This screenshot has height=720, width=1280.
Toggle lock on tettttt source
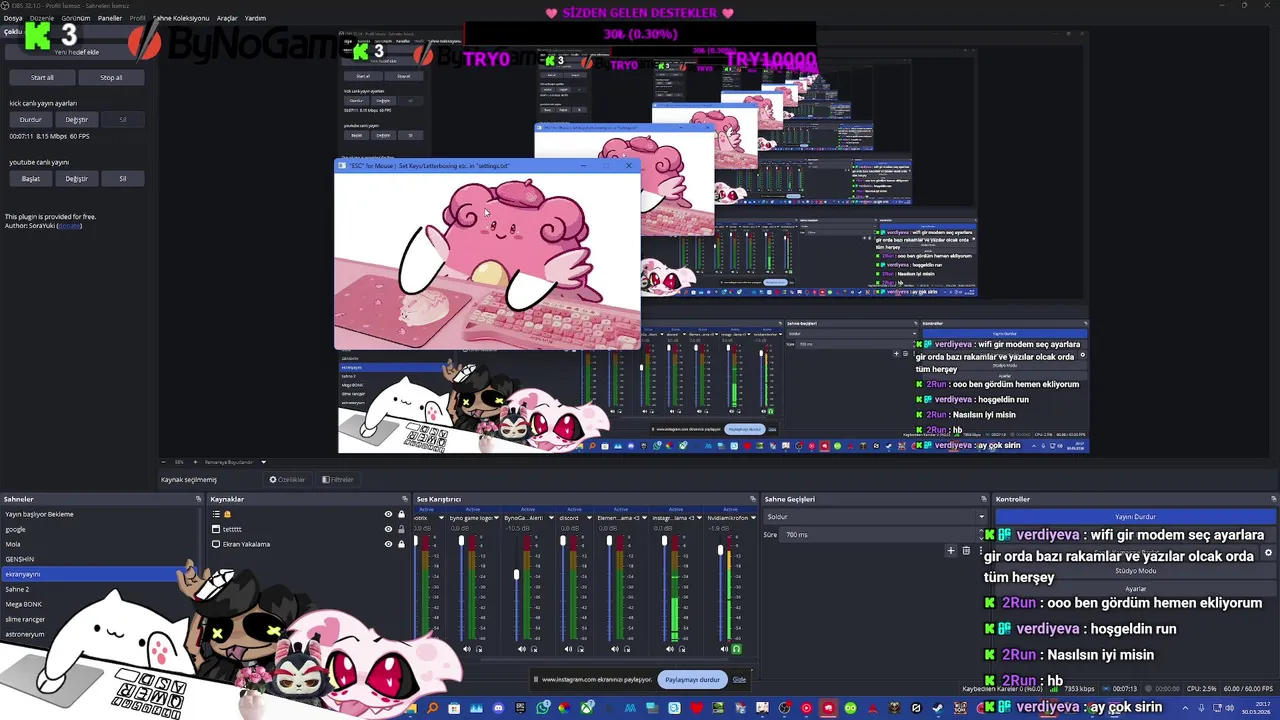pos(401,529)
